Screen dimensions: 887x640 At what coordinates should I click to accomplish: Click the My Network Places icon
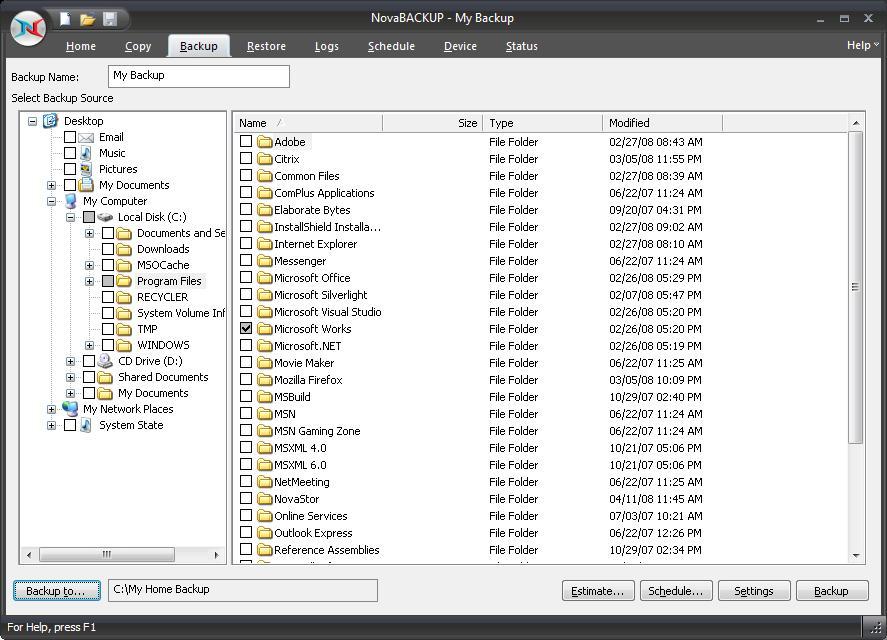pos(71,409)
